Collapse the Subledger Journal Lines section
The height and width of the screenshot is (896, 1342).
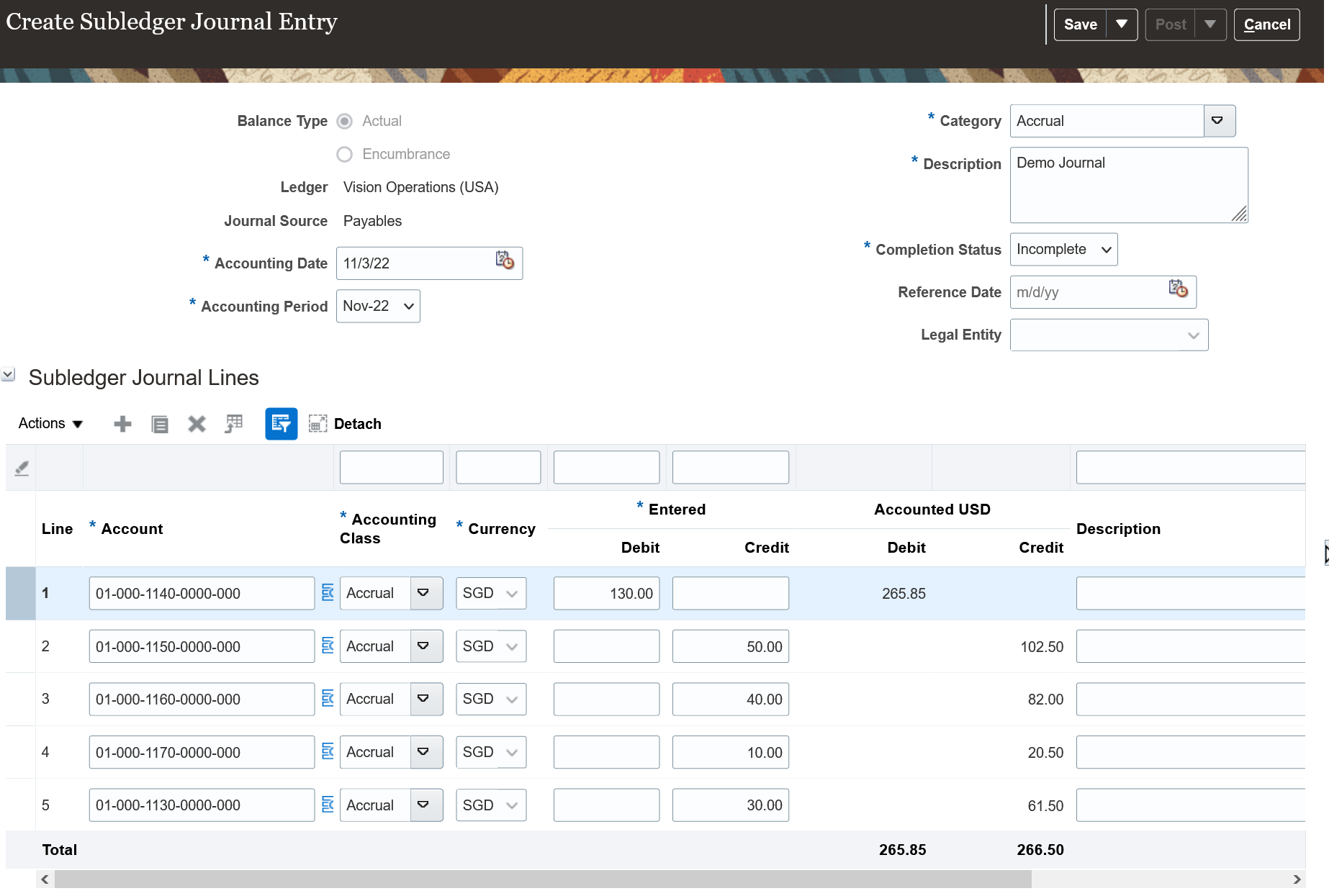coord(8,374)
